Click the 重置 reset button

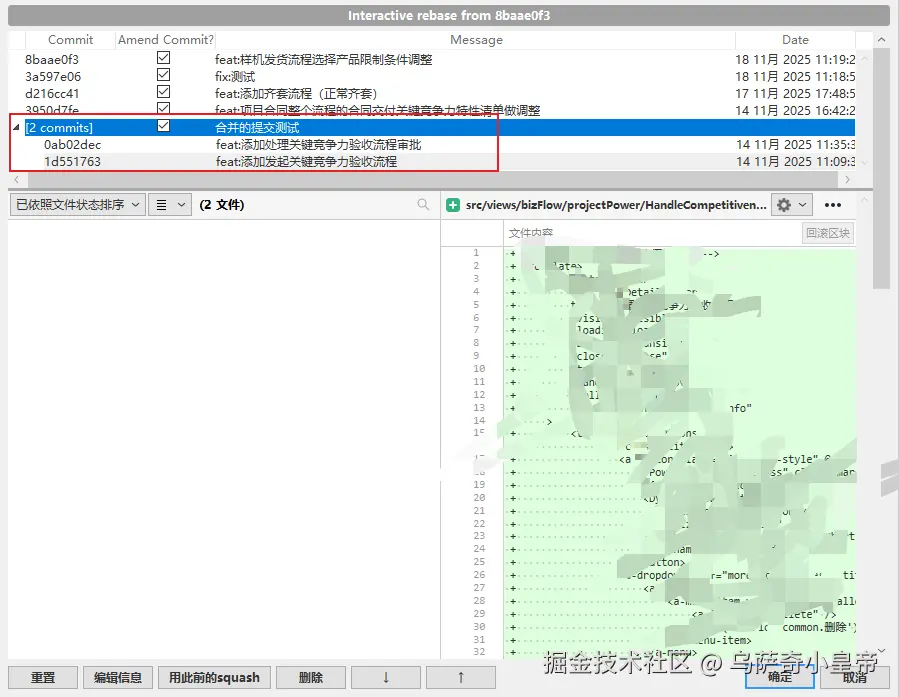coord(43,677)
